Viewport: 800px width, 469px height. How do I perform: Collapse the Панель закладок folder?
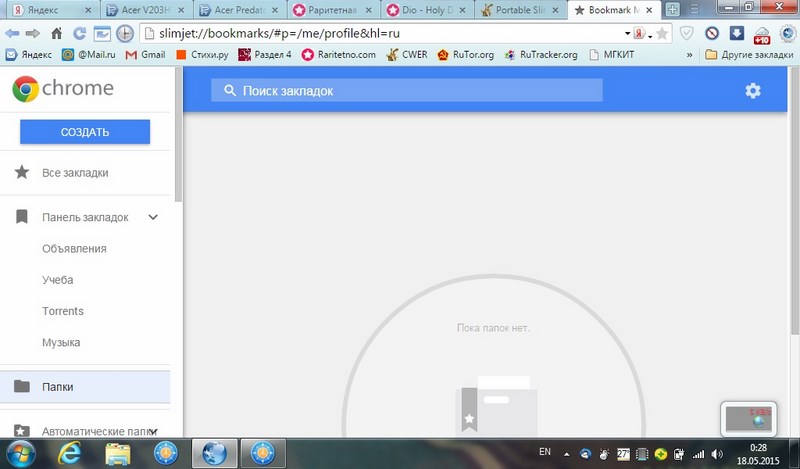click(x=153, y=217)
